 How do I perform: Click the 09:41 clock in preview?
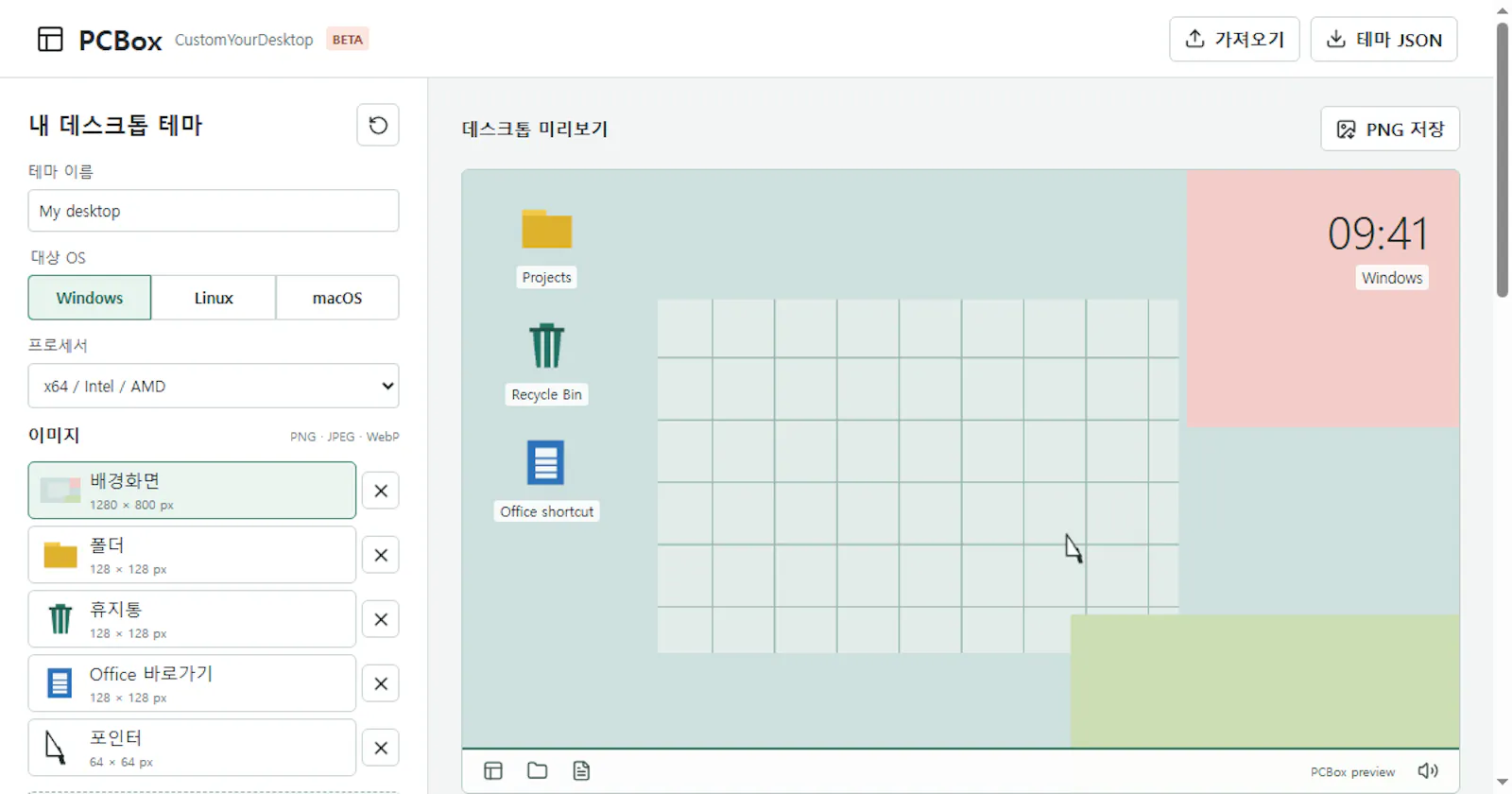pyautogui.click(x=1378, y=233)
